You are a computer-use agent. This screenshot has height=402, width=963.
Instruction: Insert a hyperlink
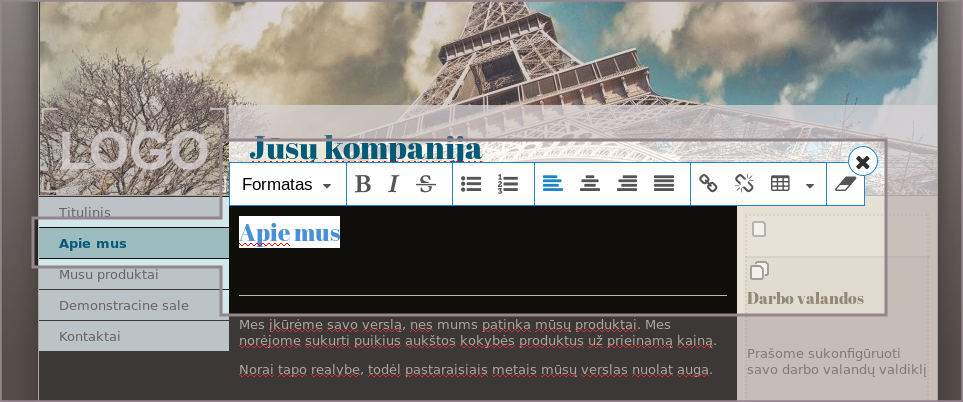(x=708, y=184)
